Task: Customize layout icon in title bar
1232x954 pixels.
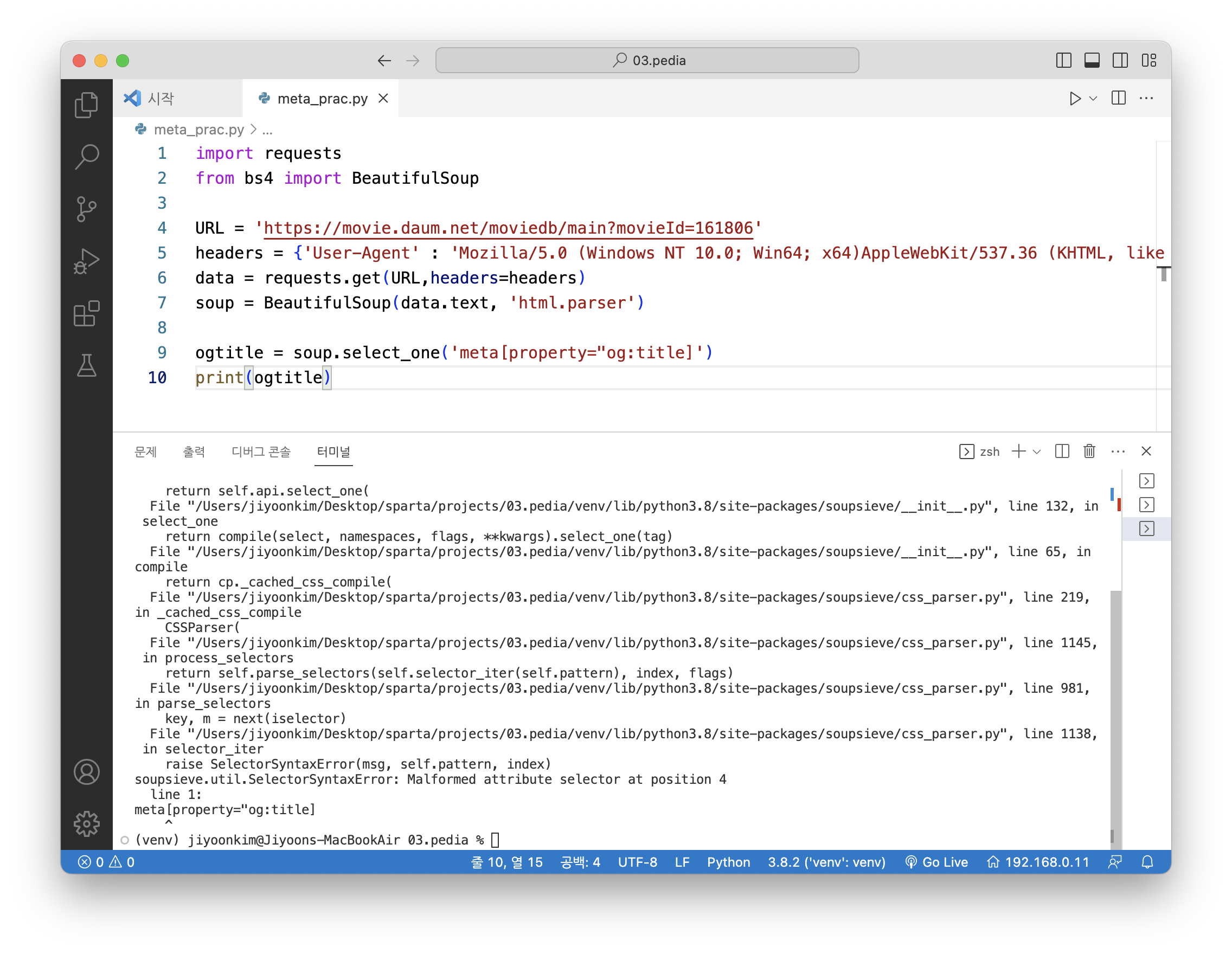Action: pyautogui.click(x=1148, y=60)
